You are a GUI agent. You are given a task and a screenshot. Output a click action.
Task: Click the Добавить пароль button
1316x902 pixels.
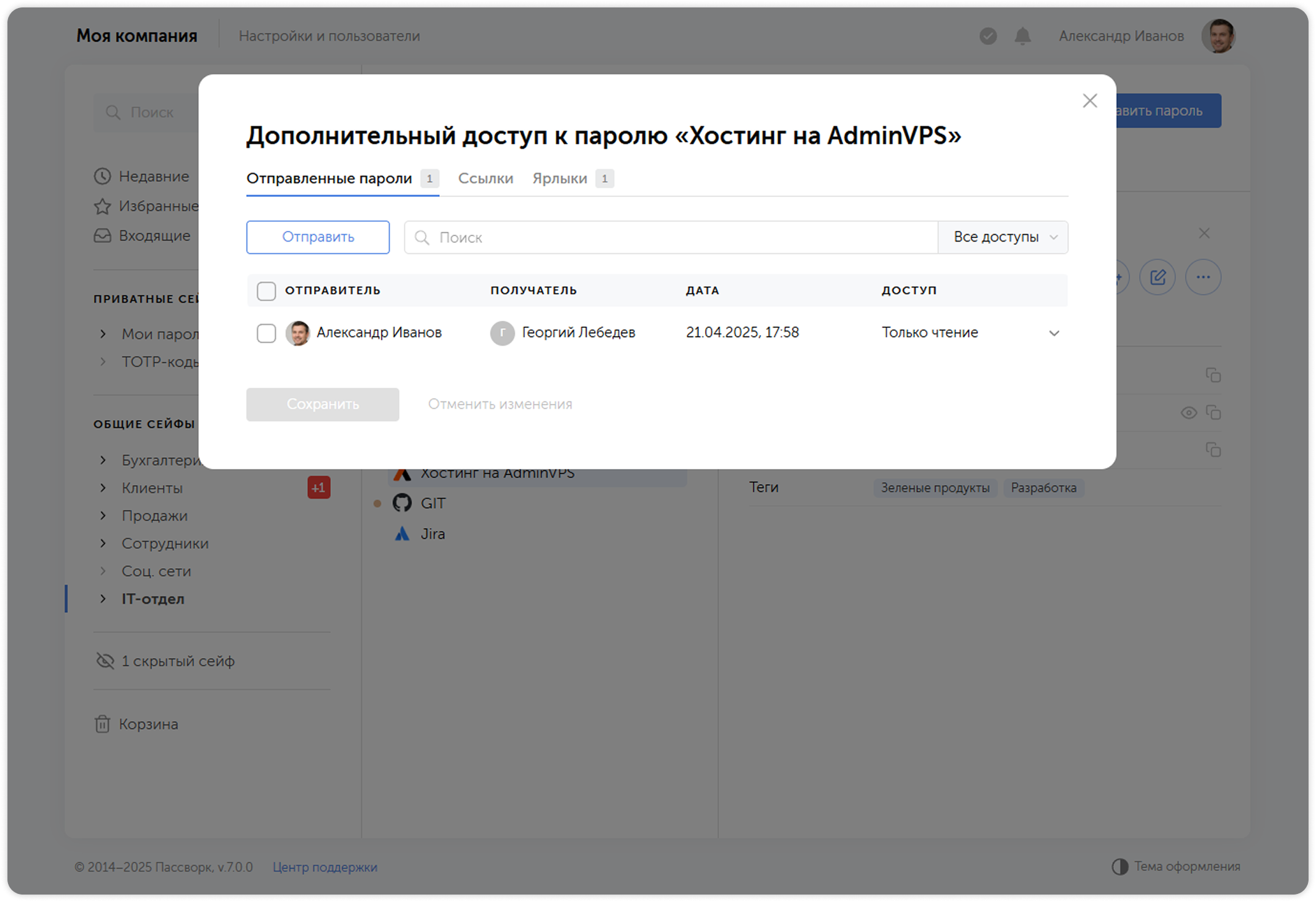[x=1169, y=111]
